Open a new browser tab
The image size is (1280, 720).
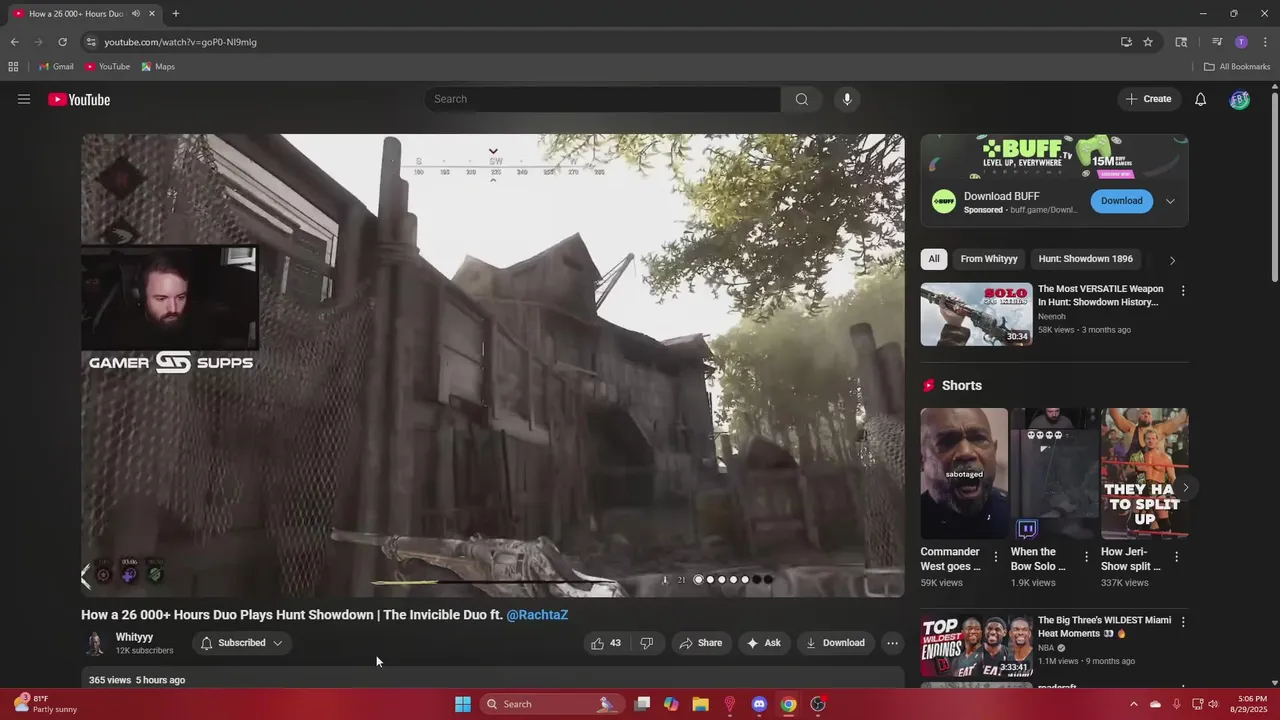pos(175,13)
